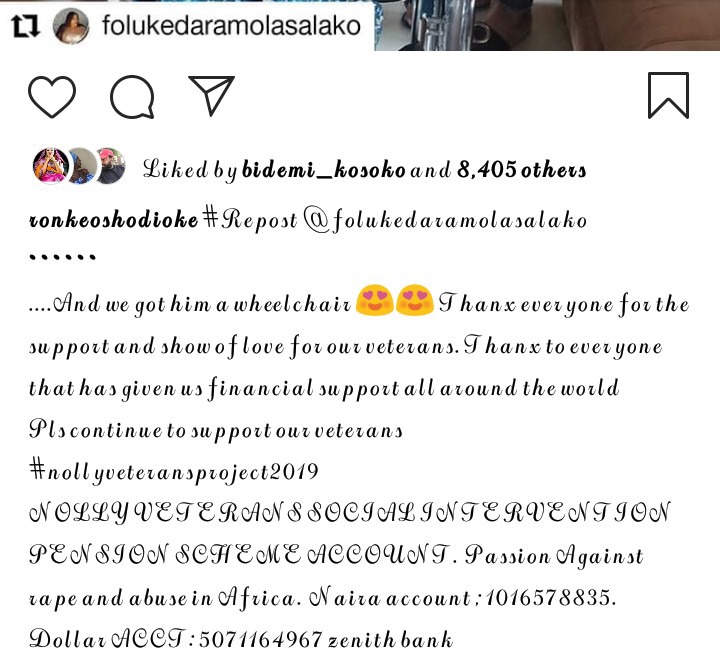Tap the heart like icon
720x670 pixels.
point(52,96)
